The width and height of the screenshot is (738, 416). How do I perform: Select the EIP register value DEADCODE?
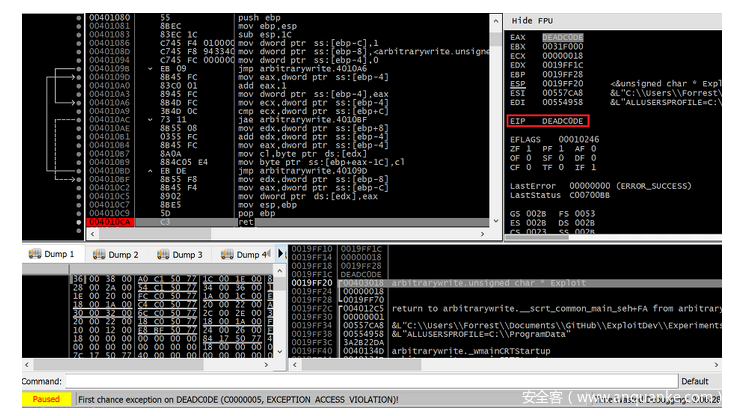pos(563,121)
